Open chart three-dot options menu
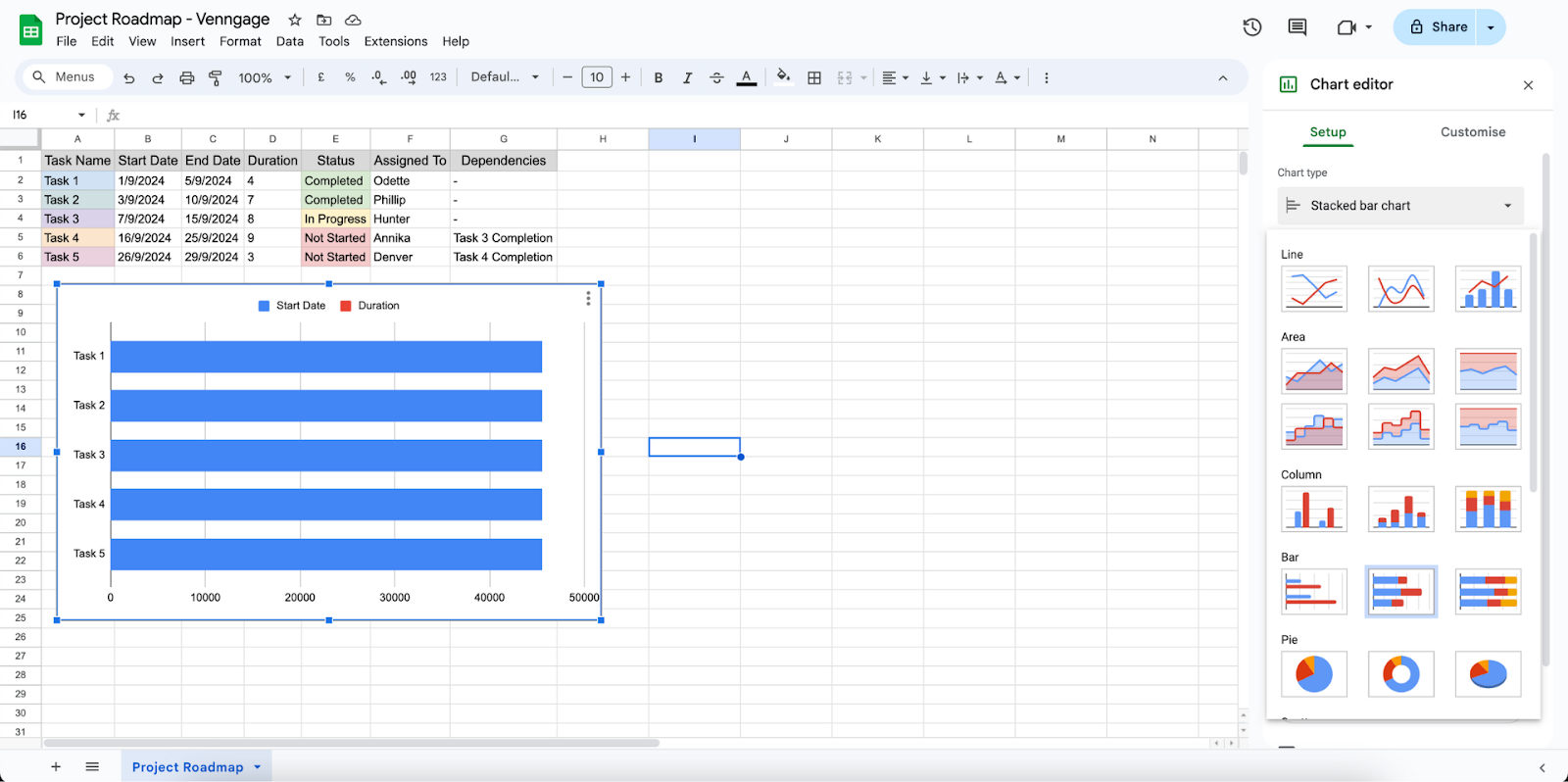Image resolution: width=1568 pixels, height=782 pixels. pos(588,298)
